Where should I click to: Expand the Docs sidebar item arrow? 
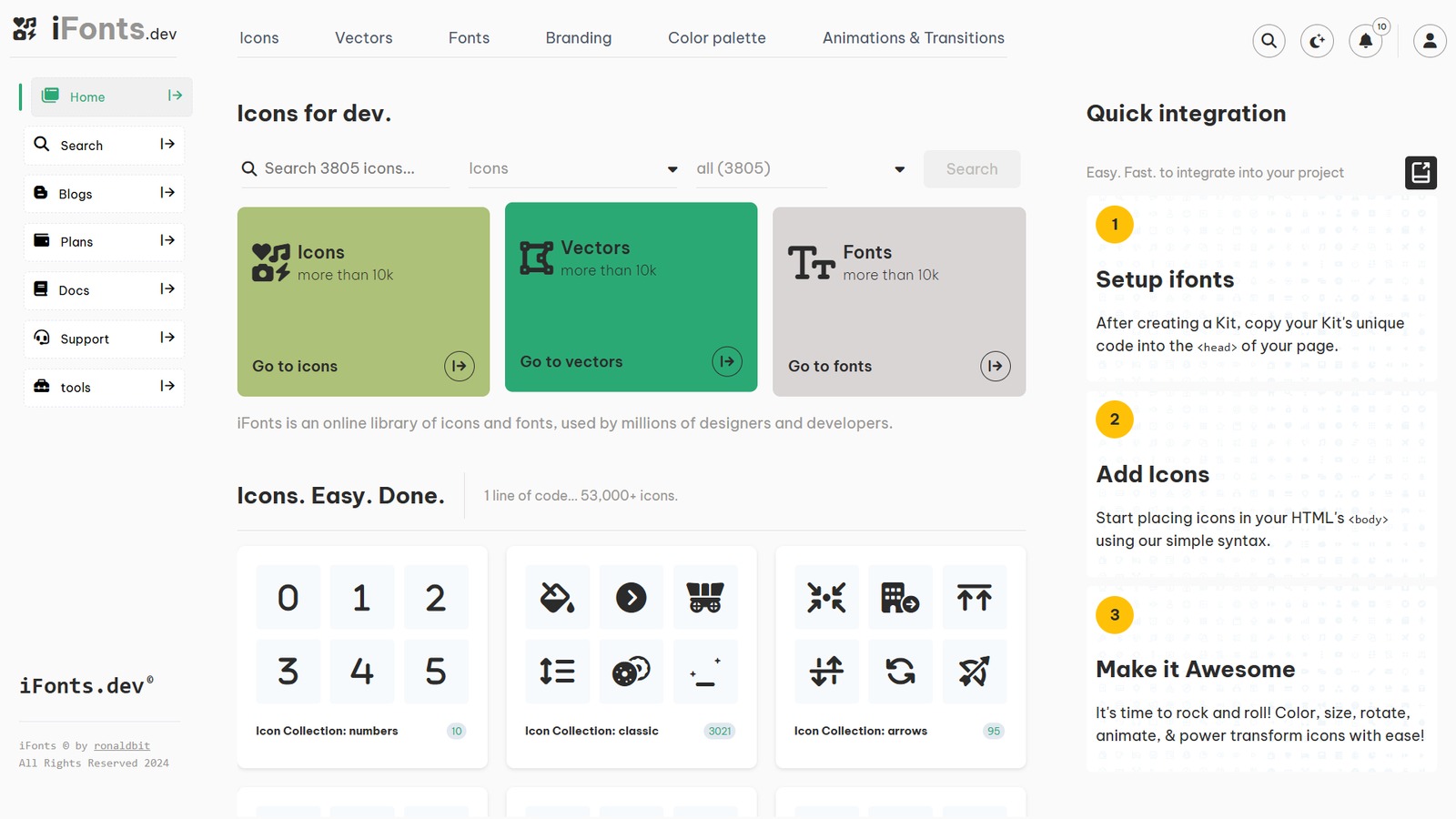167,289
